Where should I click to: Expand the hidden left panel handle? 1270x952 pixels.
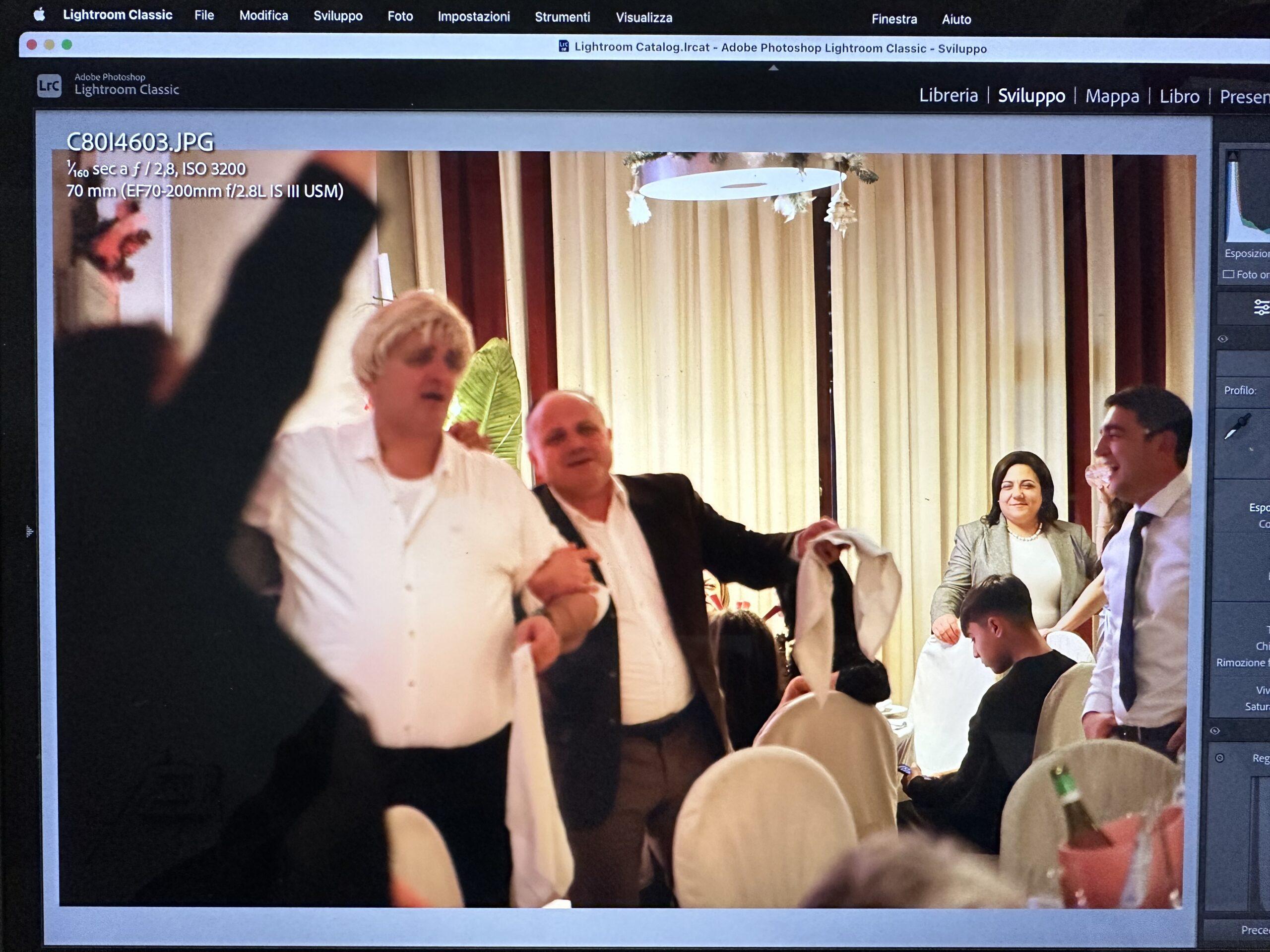29,532
